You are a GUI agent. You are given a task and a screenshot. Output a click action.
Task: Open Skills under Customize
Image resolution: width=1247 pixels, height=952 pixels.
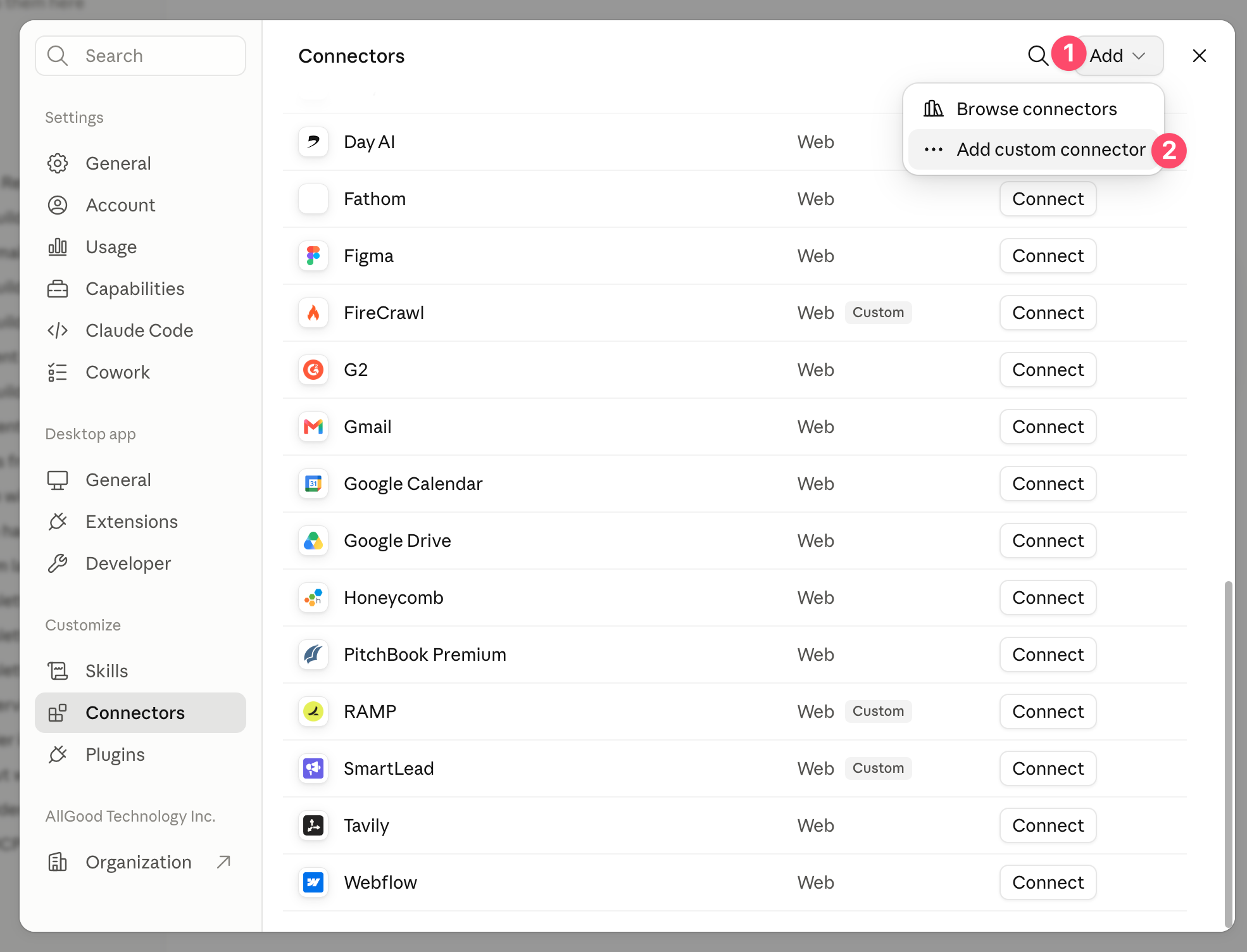[x=141, y=671]
